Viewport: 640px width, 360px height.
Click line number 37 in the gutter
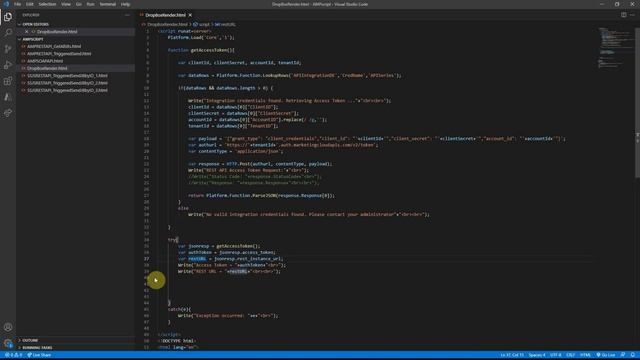tap(147, 259)
